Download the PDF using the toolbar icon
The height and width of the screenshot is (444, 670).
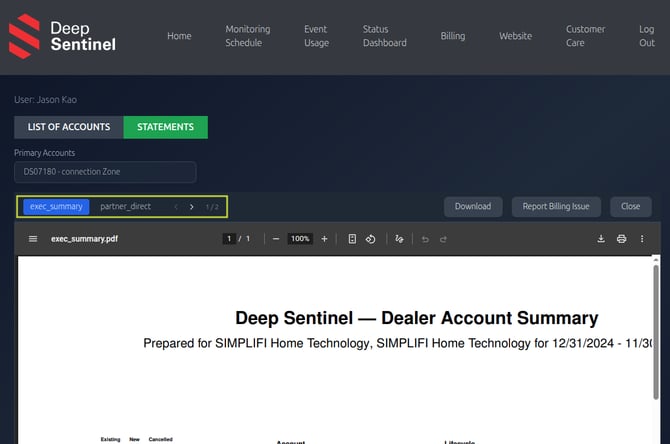[601, 239]
